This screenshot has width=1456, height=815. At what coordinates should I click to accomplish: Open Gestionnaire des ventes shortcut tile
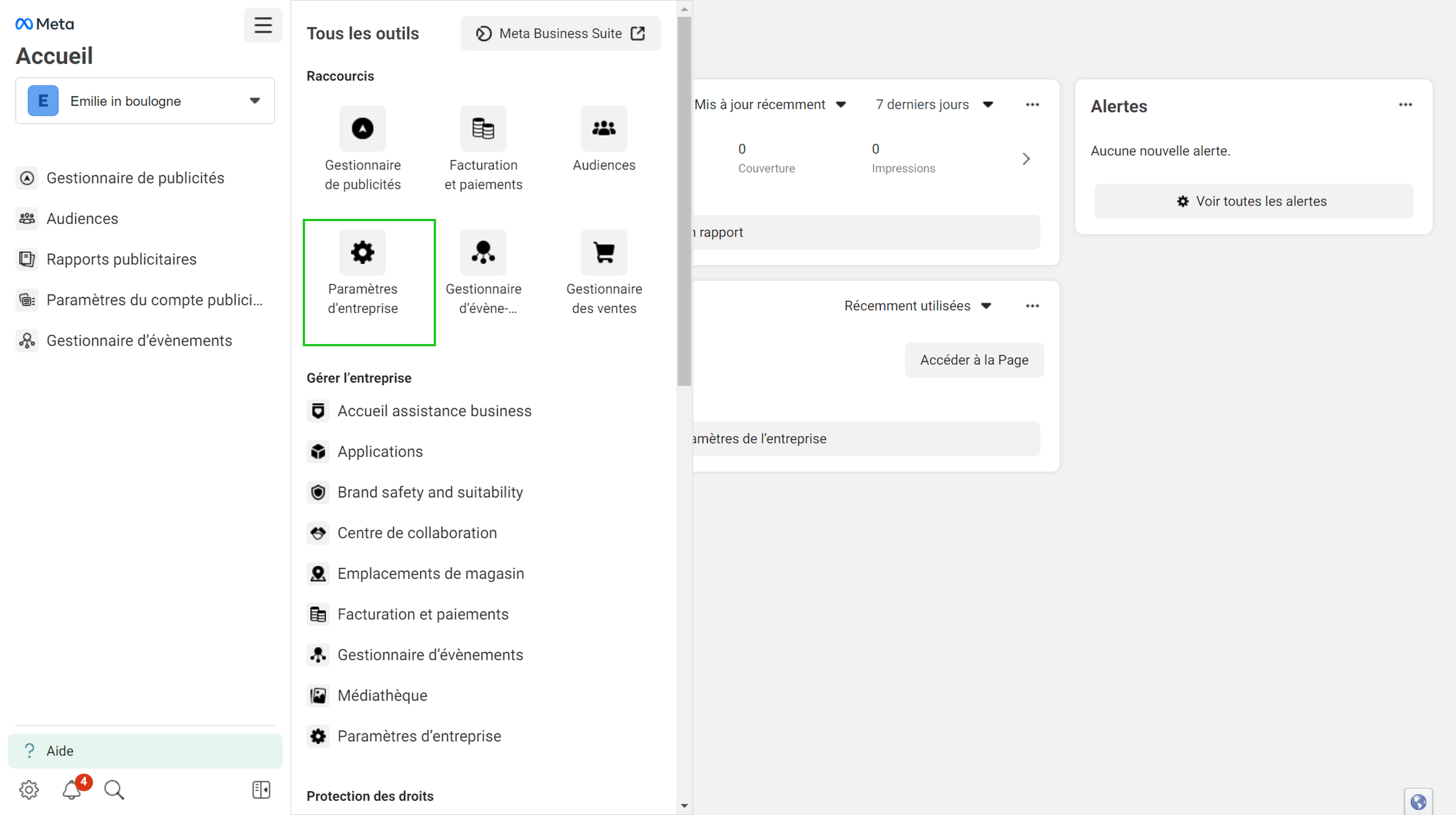click(x=604, y=272)
